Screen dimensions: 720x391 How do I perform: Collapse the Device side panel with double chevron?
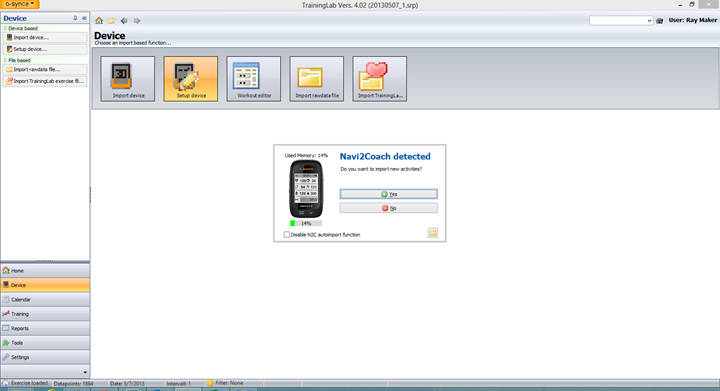[x=84, y=18]
